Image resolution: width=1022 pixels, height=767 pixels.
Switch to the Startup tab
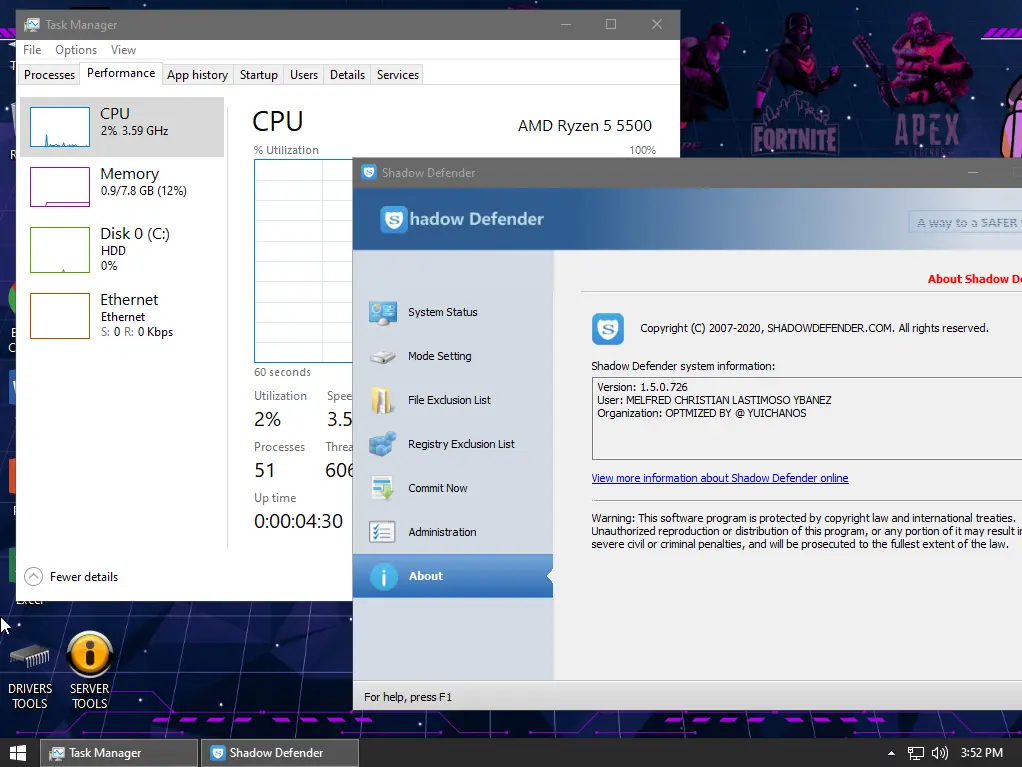(x=259, y=75)
